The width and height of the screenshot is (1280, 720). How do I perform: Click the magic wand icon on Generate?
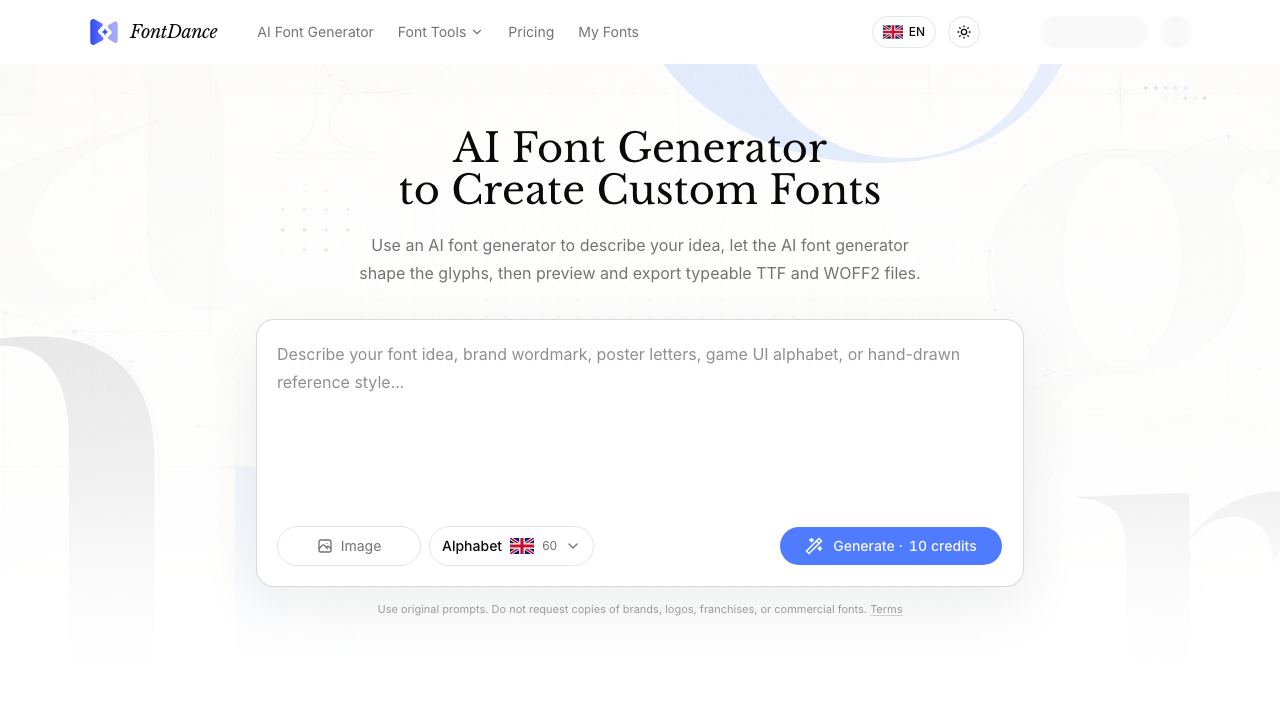(815, 546)
